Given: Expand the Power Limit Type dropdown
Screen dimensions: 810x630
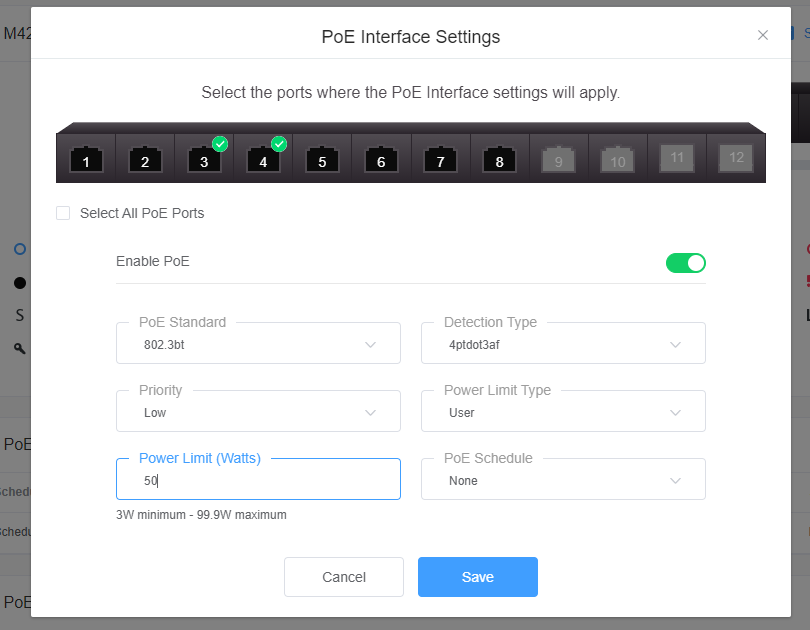Looking at the screenshot, I should tap(563, 412).
